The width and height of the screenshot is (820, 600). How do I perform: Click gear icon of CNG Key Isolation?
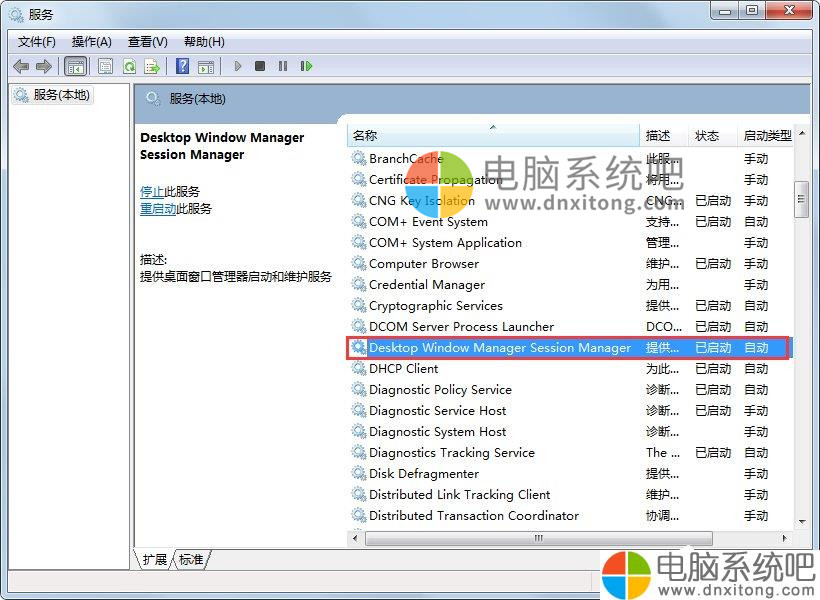pos(359,200)
